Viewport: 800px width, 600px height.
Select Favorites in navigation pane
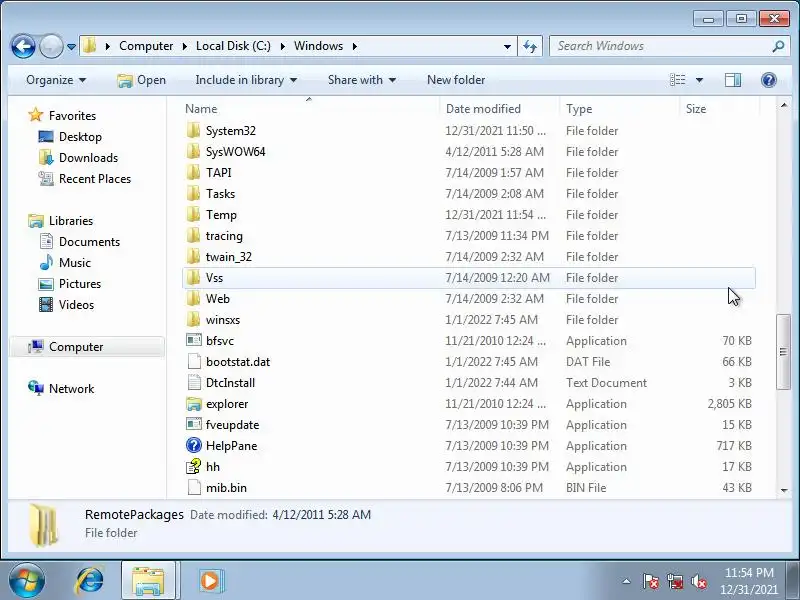pos(72,116)
